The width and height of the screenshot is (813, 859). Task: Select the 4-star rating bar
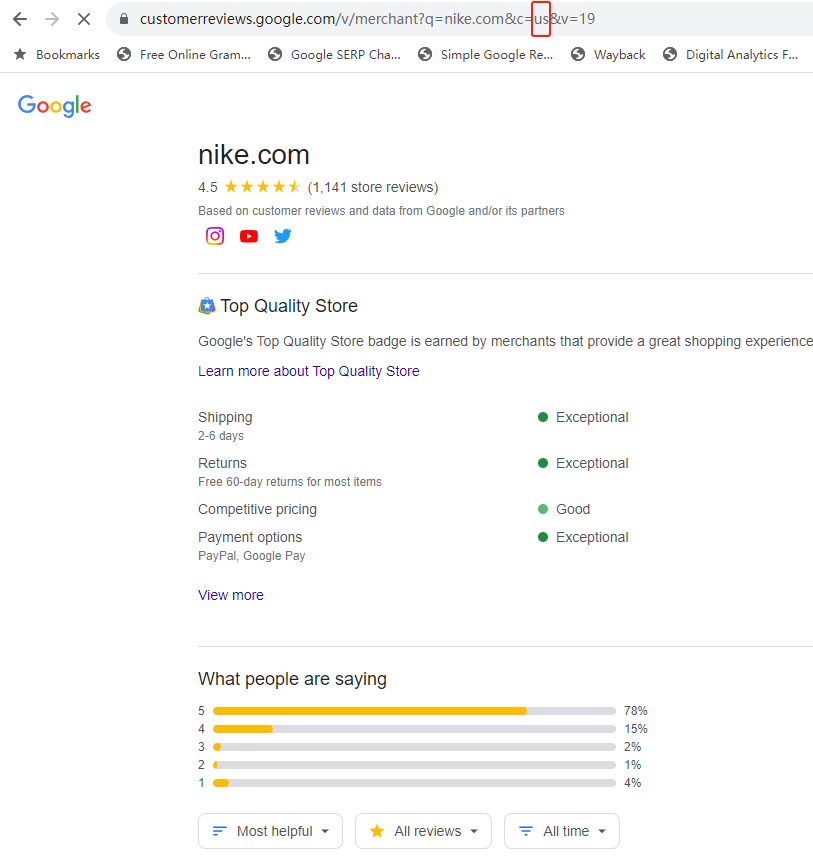414,729
